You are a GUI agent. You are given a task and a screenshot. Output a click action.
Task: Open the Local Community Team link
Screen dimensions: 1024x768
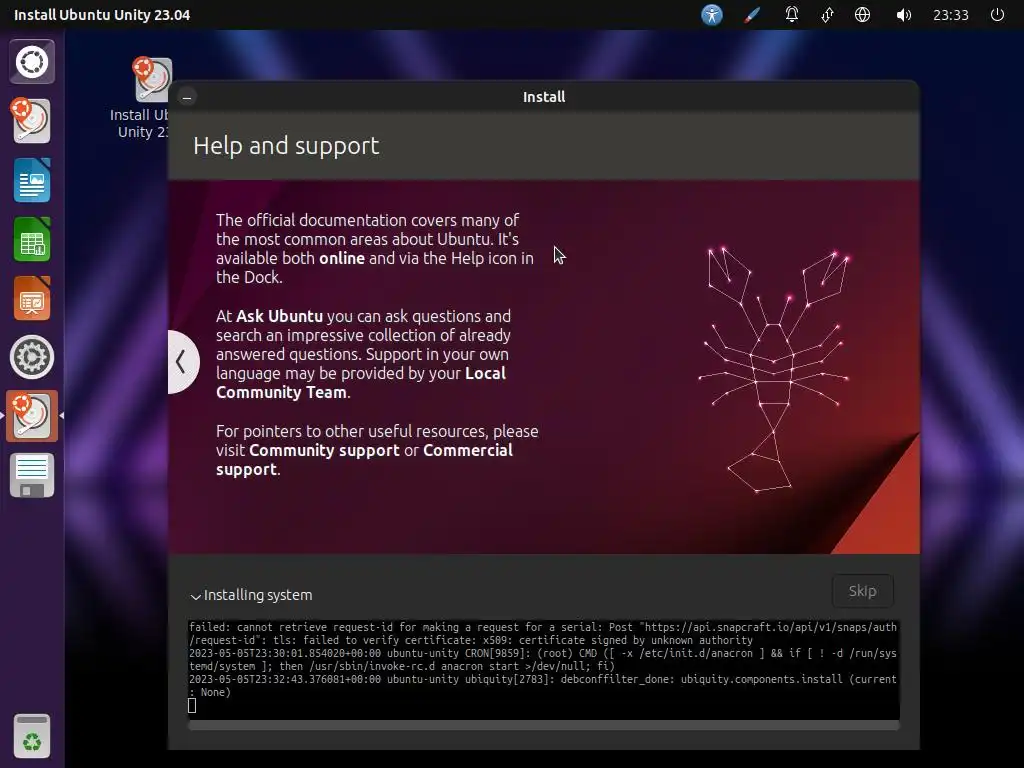[361, 383]
